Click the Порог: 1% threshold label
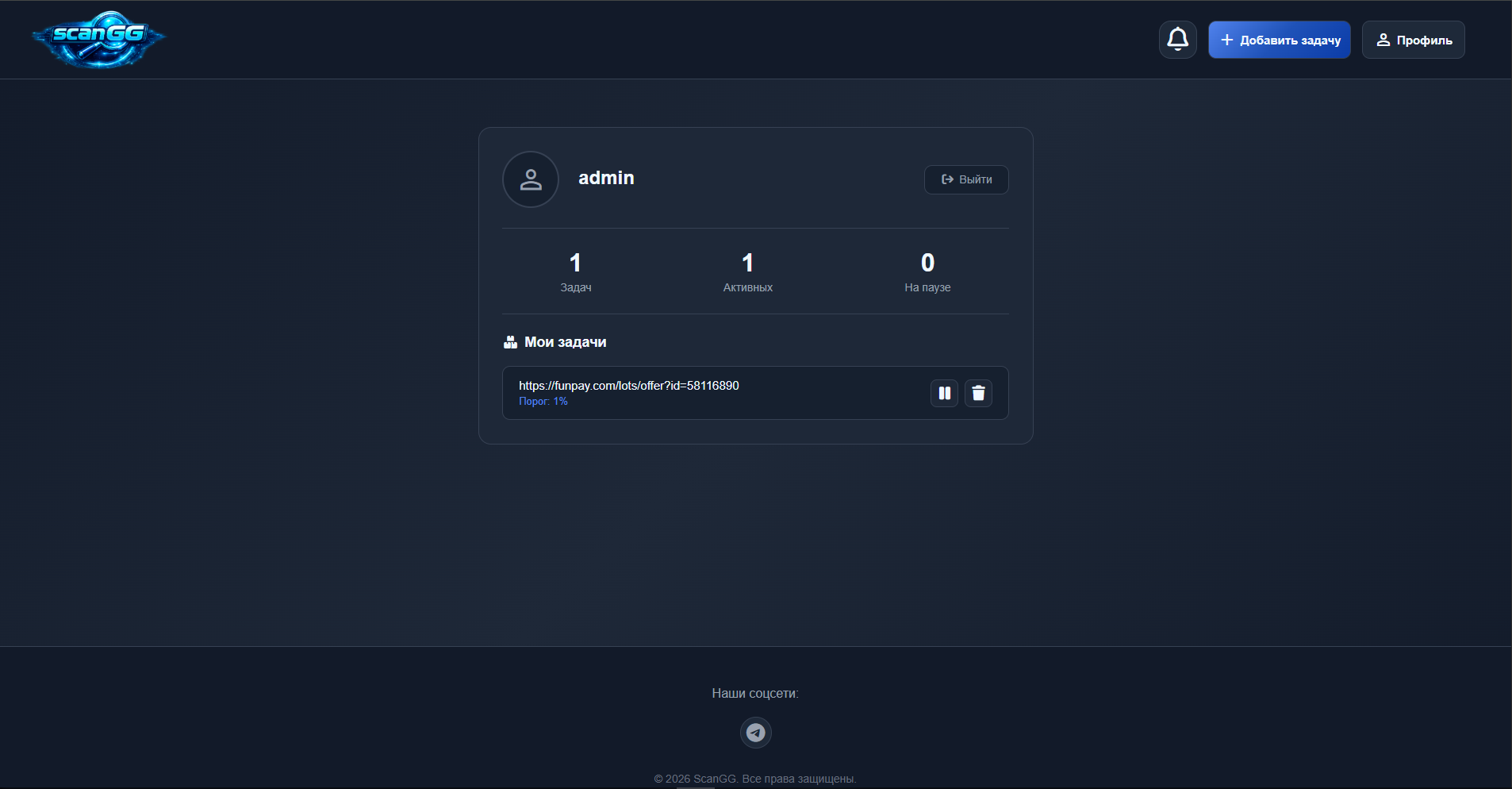The width and height of the screenshot is (1512, 789). point(543,402)
